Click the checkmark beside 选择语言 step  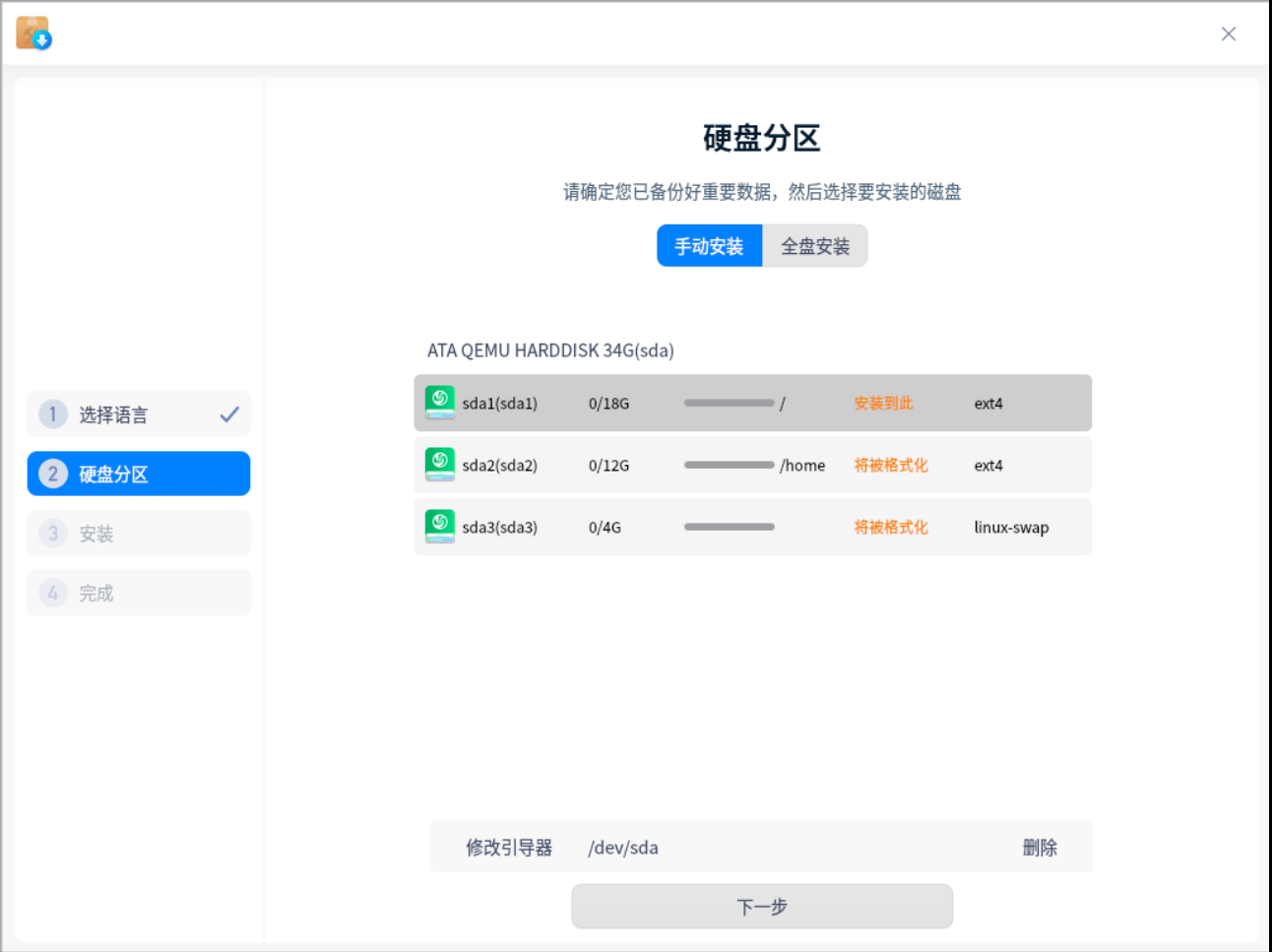click(229, 414)
